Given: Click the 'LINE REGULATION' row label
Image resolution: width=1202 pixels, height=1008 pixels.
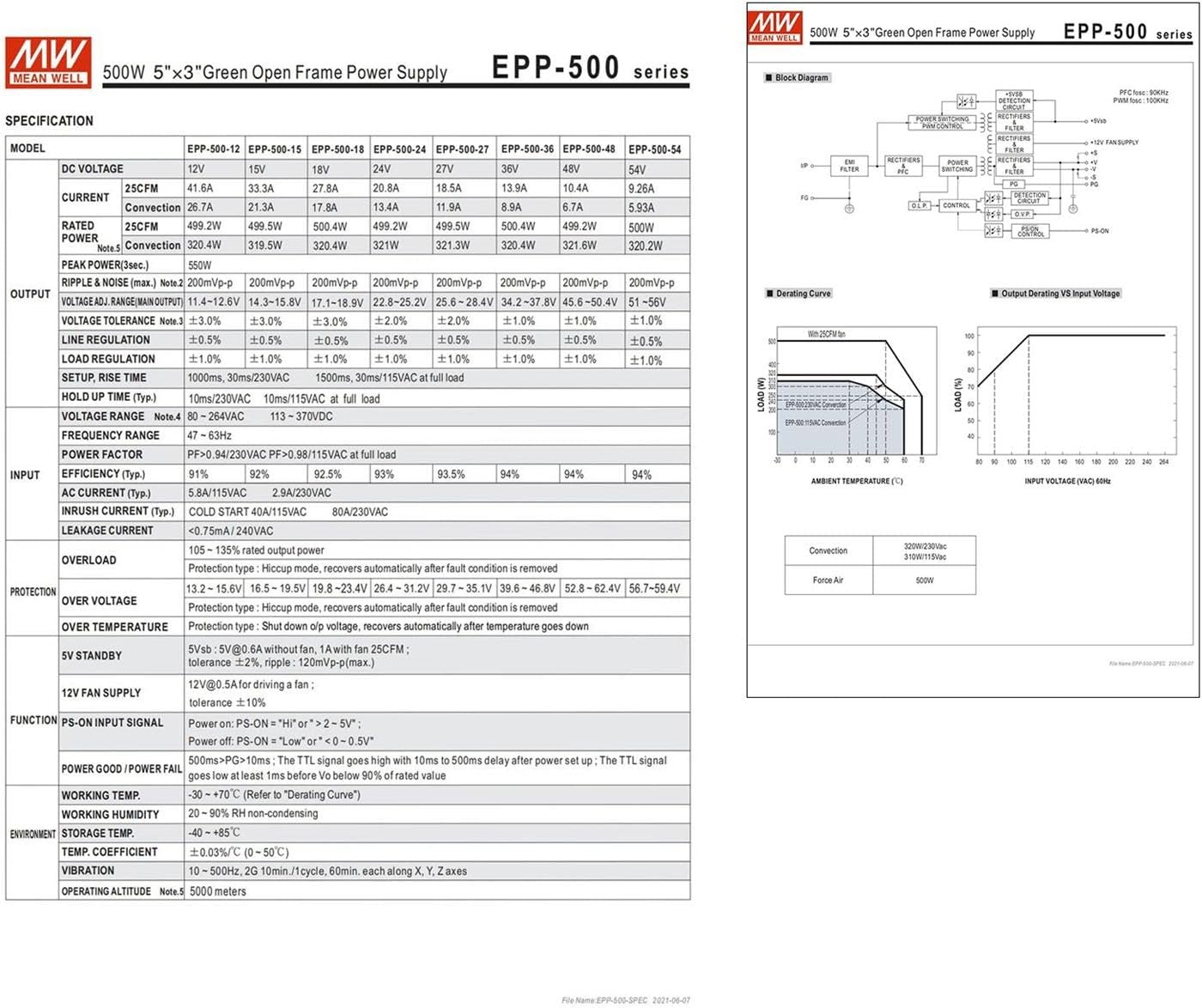Looking at the screenshot, I should pyautogui.click(x=106, y=340).
